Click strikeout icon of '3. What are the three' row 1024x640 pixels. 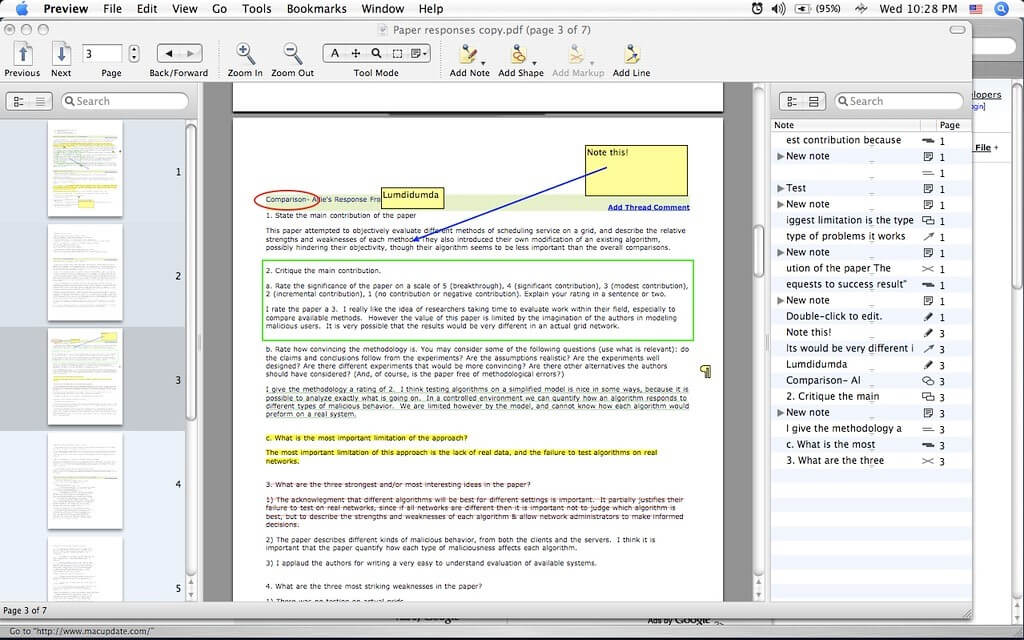[x=927, y=460]
